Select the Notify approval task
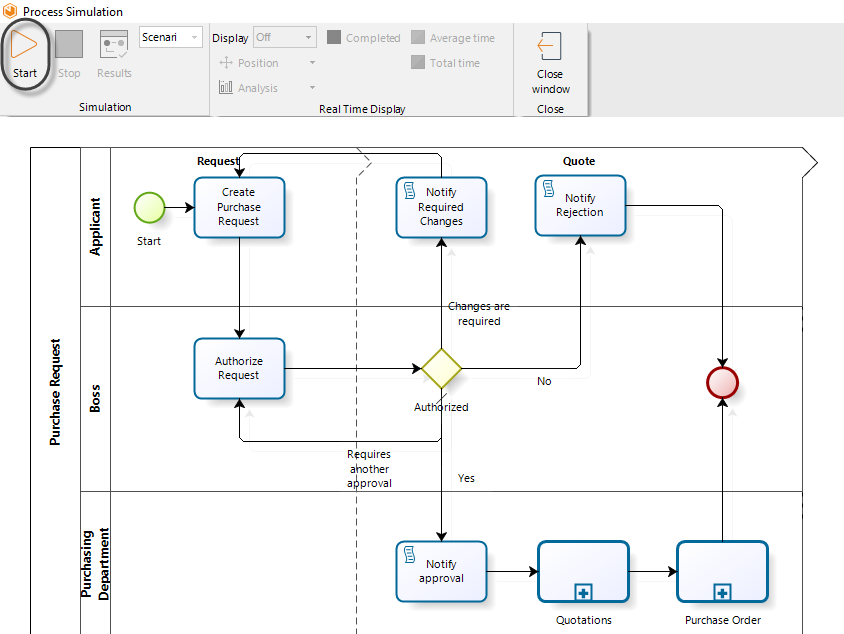Viewport: 844px width, 634px height. tap(441, 572)
